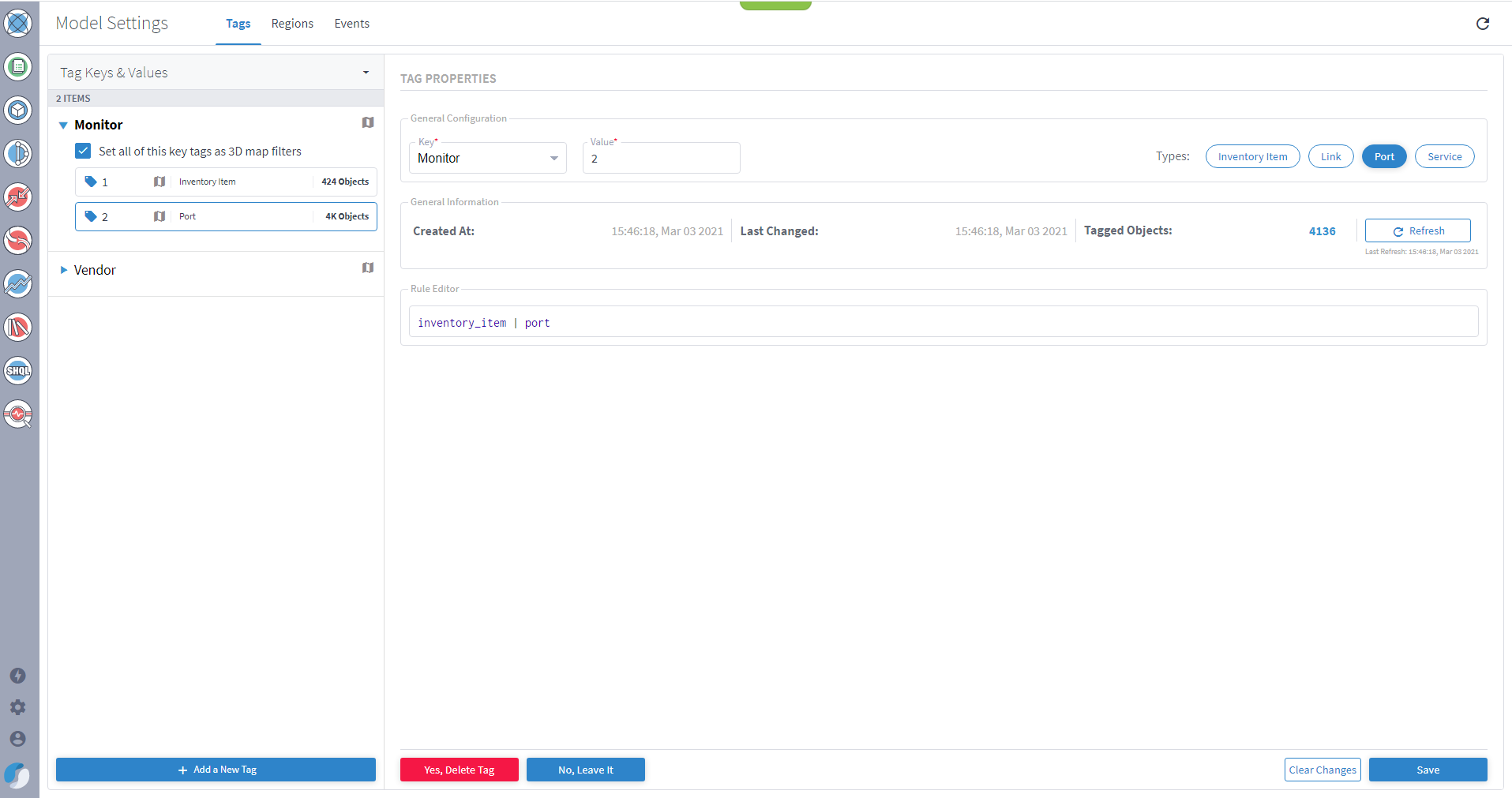
Task: Open the SHQL query tool in the sidebar
Action: [17, 371]
